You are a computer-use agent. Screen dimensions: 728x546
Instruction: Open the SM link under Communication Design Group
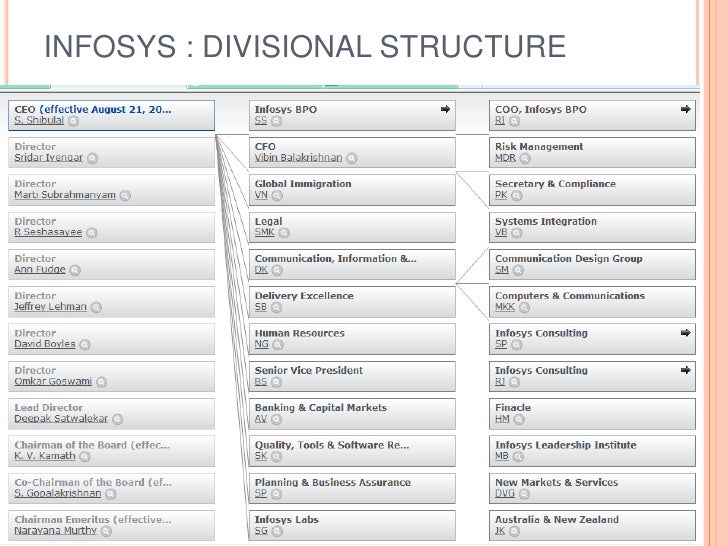[501, 269]
